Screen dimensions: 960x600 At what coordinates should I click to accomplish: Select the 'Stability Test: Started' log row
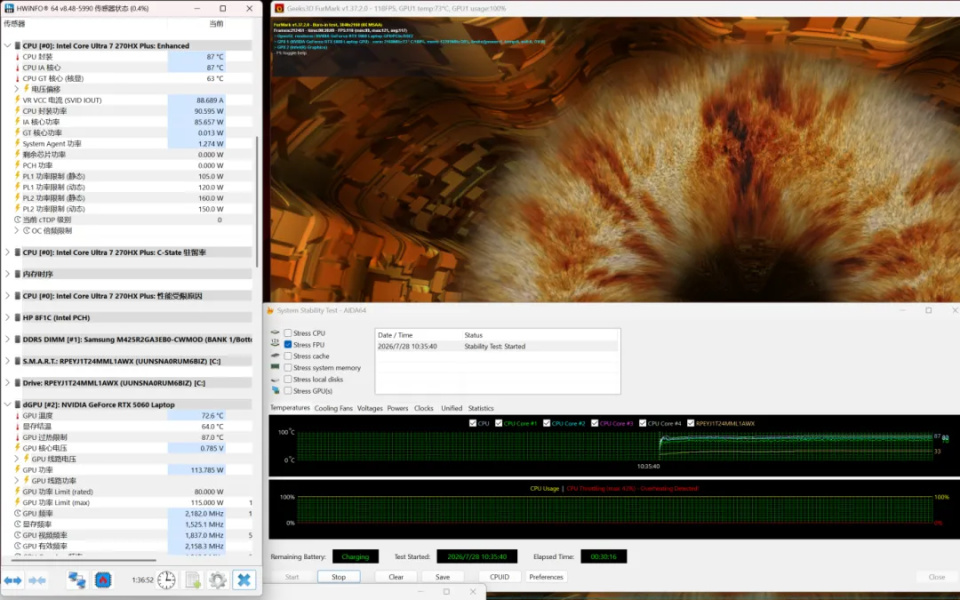(497, 347)
